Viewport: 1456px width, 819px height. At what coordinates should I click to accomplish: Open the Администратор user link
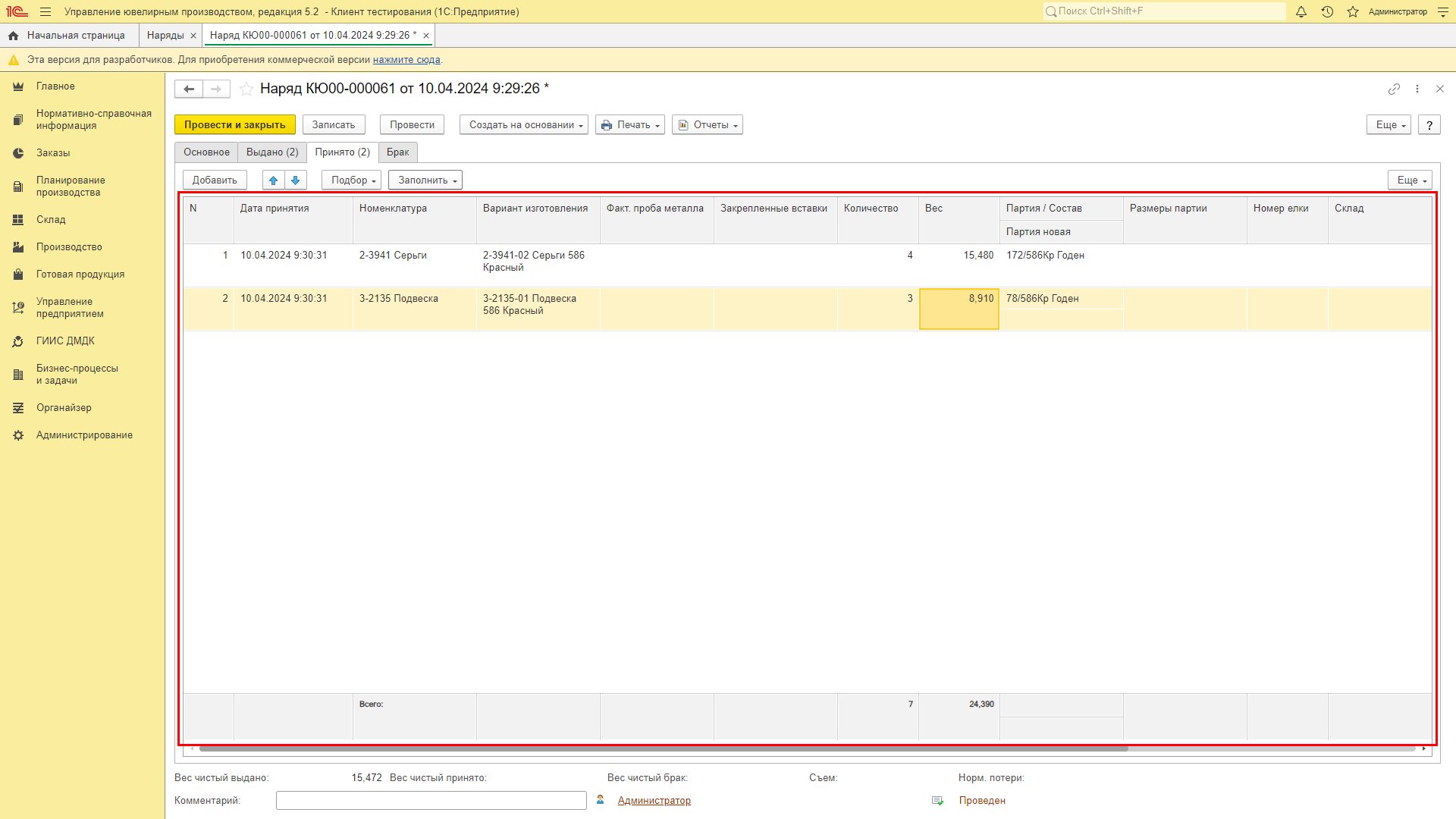[654, 801]
